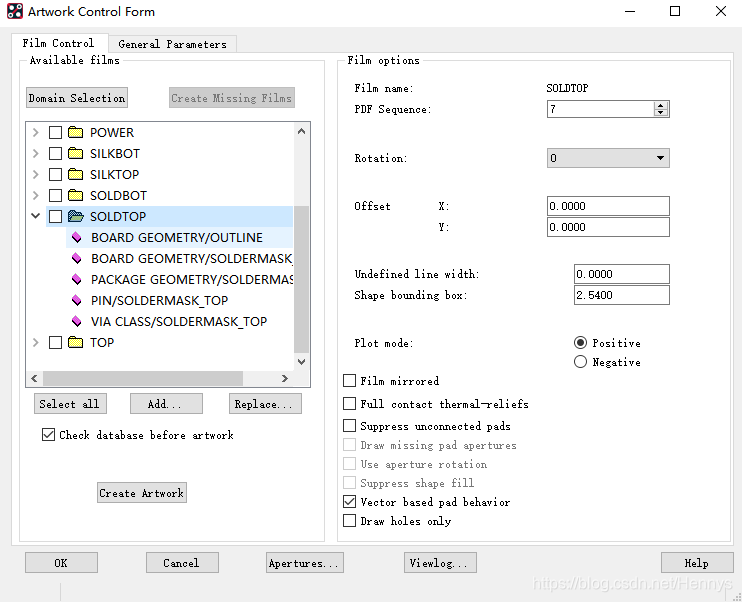Select the Negative plot mode

(581, 362)
